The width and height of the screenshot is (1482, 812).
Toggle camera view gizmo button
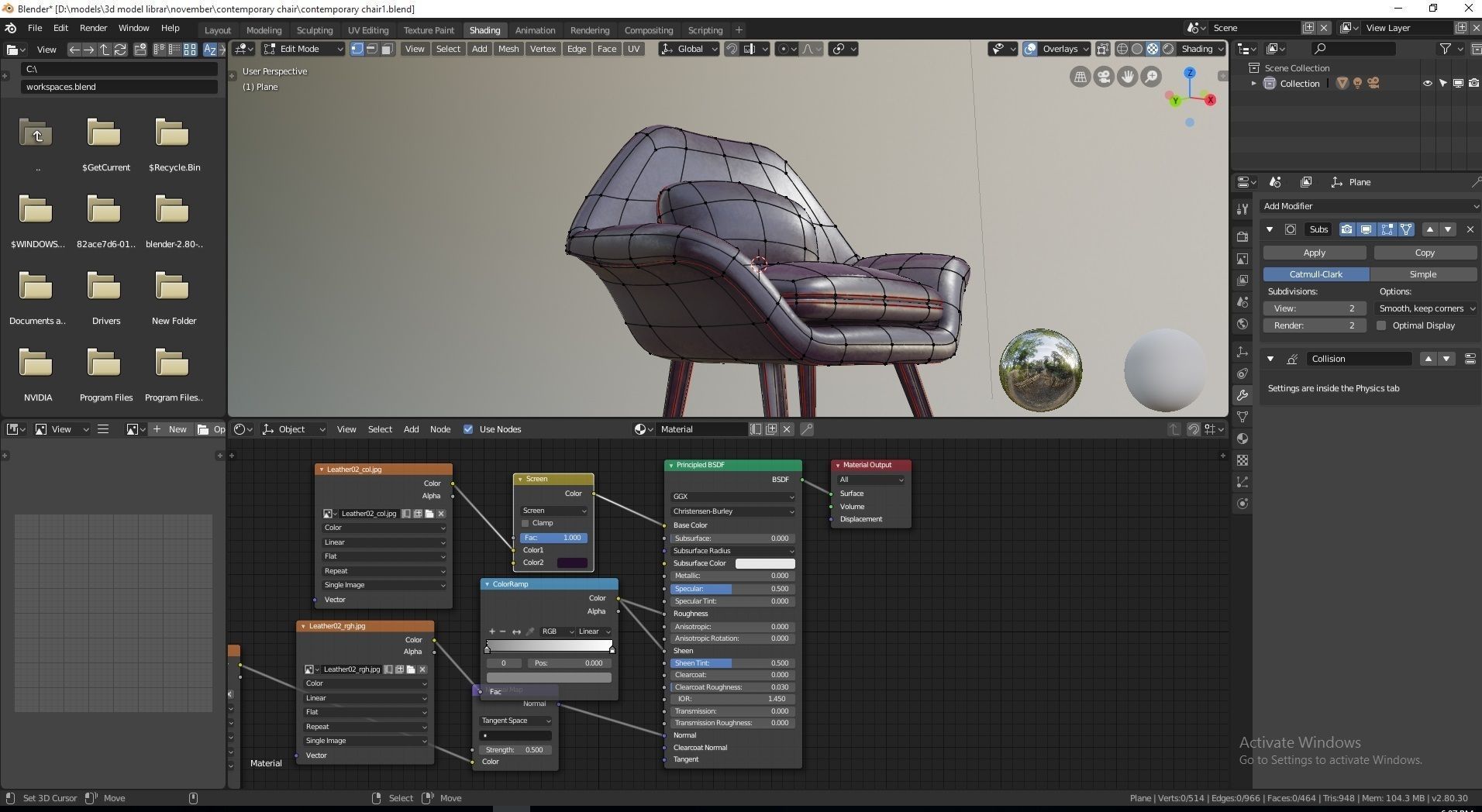tap(1104, 77)
